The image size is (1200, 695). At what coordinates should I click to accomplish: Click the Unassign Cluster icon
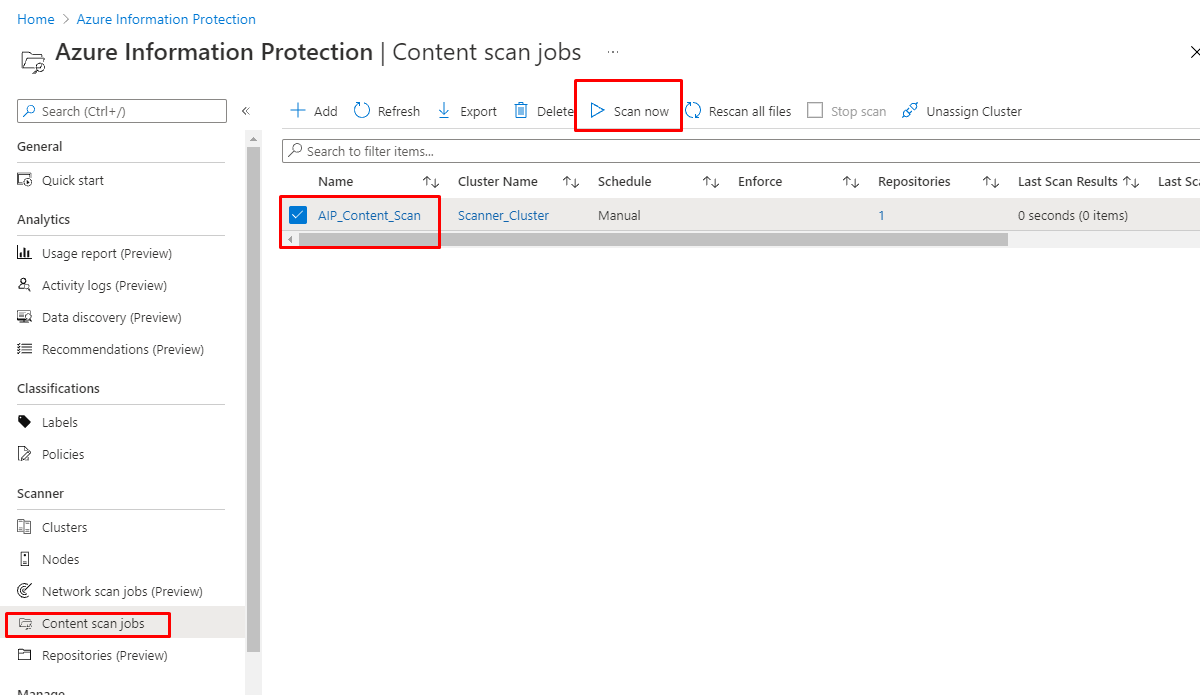(x=910, y=111)
